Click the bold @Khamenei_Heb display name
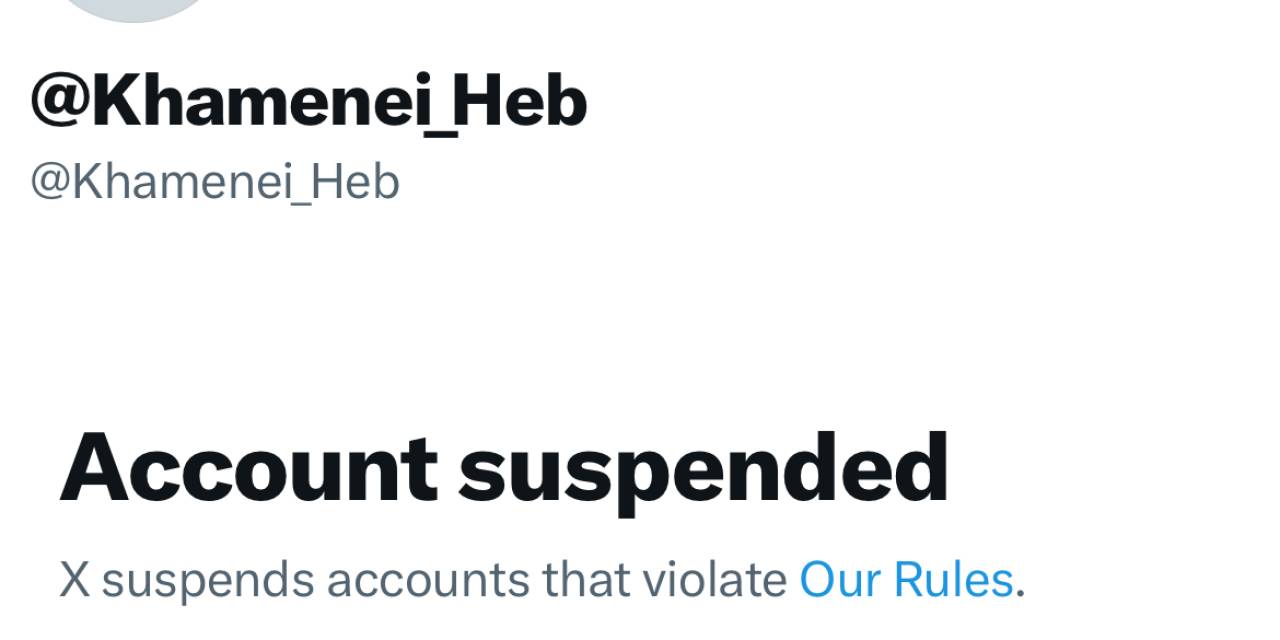Image resolution: width=1280 pixels, height=640 pixels. click(308, 102)
